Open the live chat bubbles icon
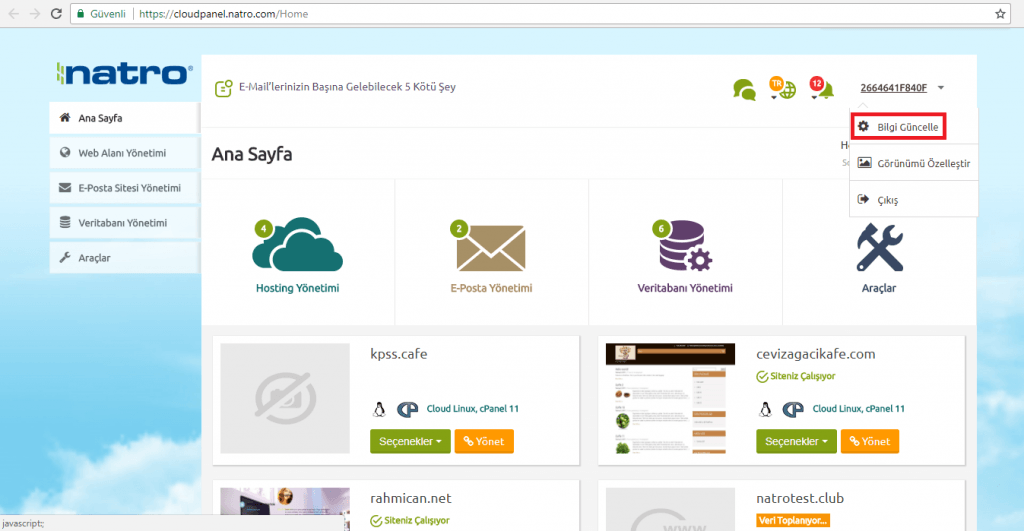This screenshot has width=1024, height=531. point(744,89)
